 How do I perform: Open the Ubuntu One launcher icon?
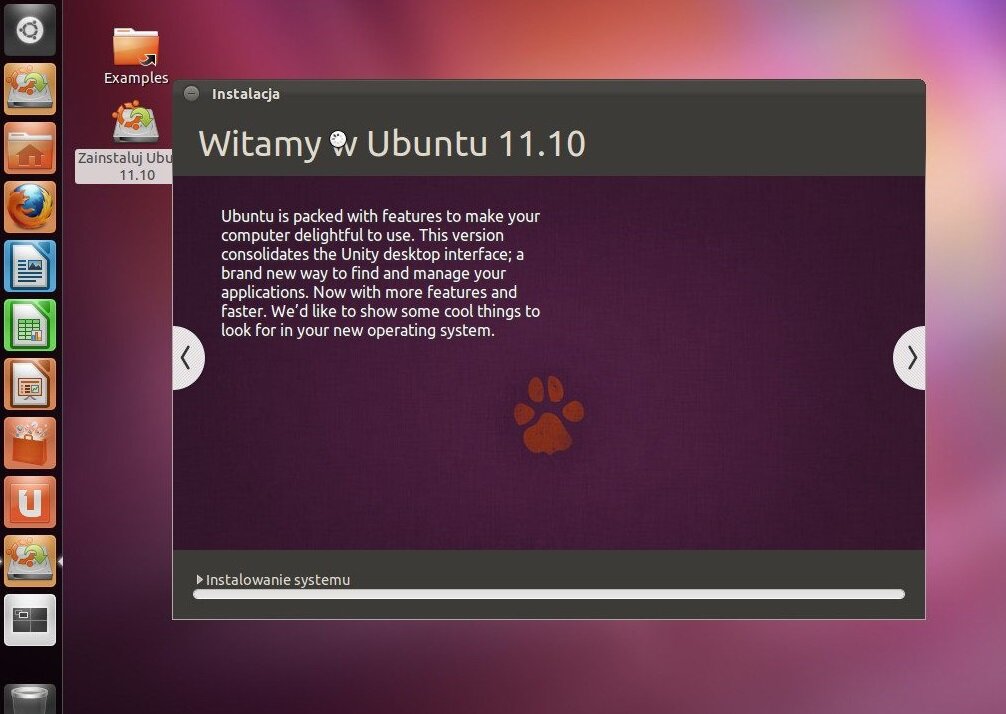click(30, 502)
